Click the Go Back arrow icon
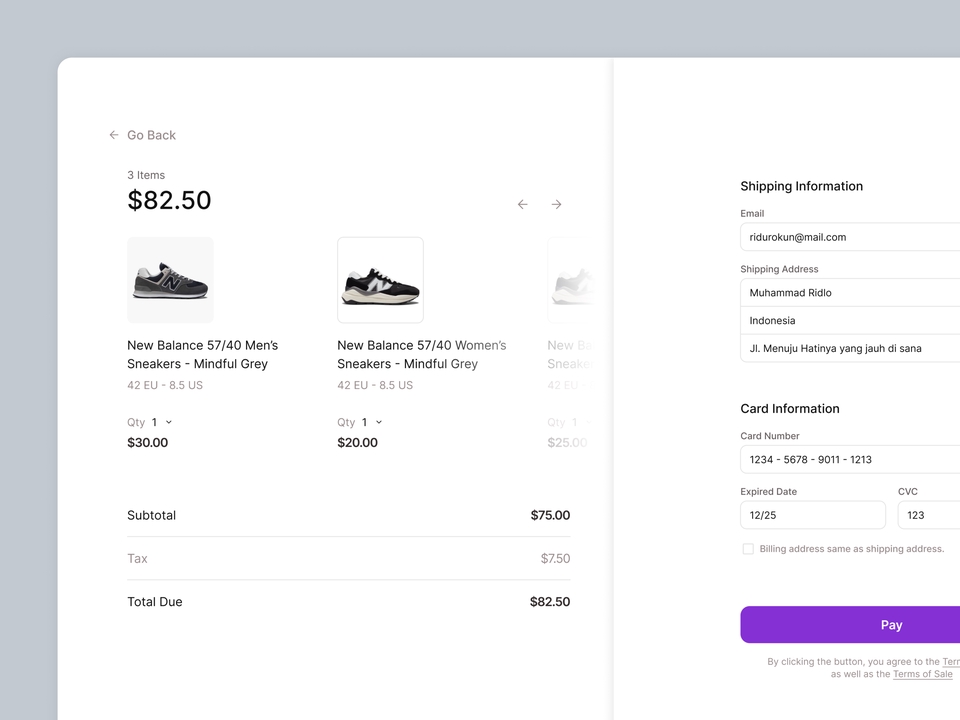The image size is (960, 720). coord(114,135)
